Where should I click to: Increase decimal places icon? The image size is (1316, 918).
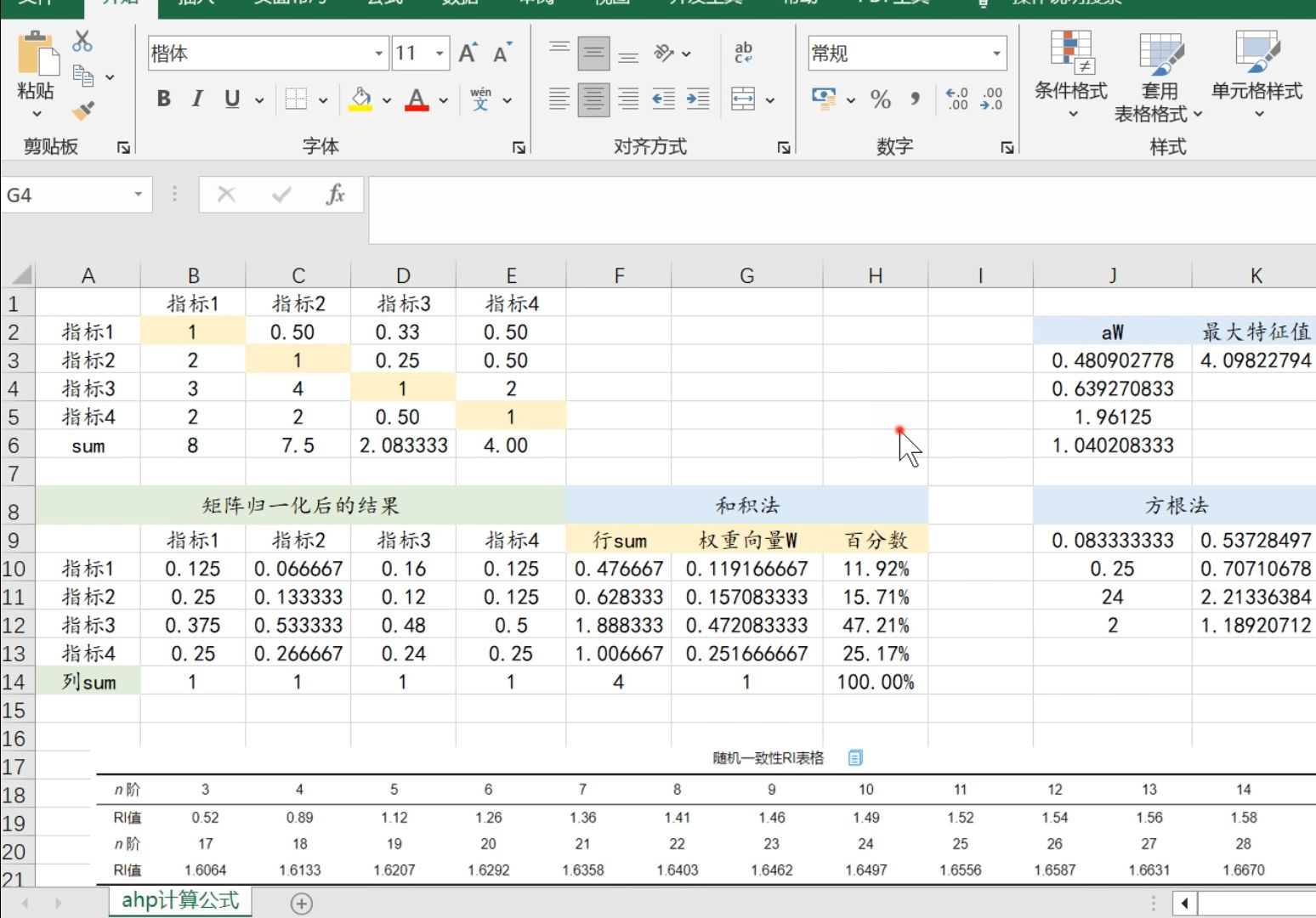coord(956,99)
